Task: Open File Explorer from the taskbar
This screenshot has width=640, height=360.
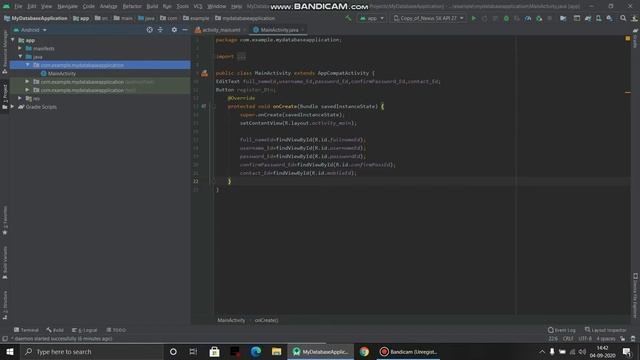Action: point(276,351)
